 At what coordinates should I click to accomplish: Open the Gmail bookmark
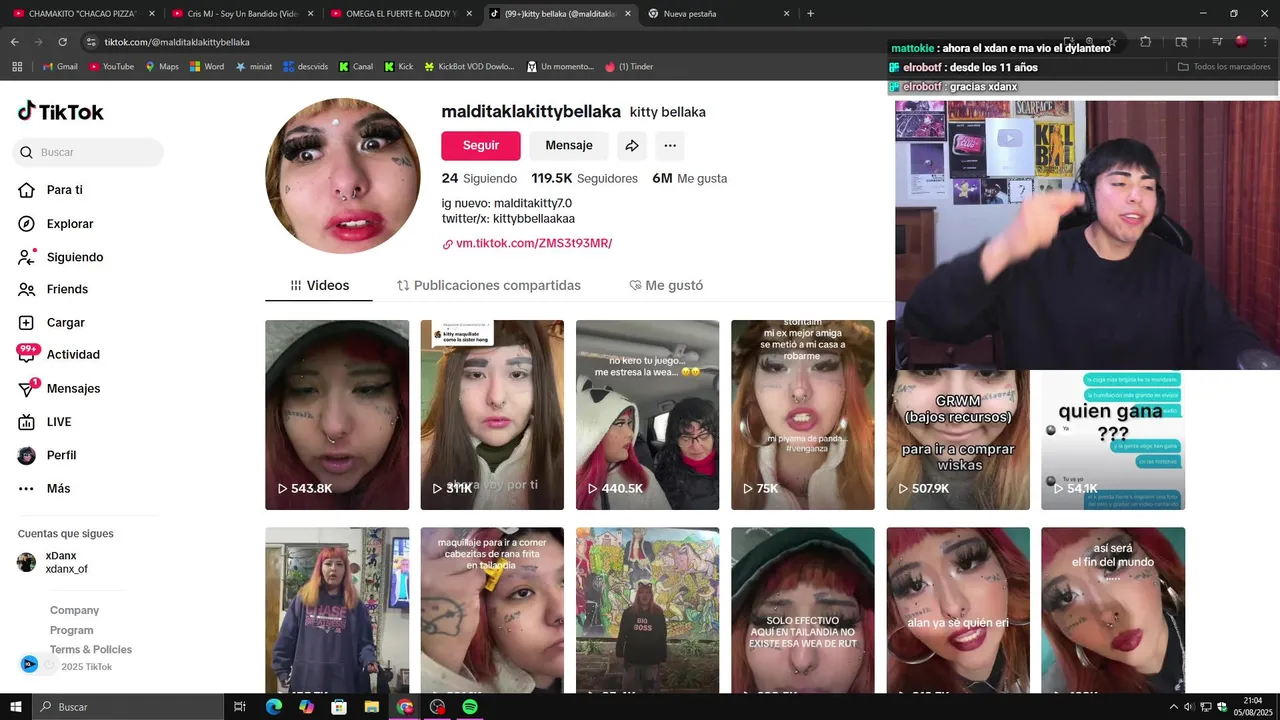(60, 67)
